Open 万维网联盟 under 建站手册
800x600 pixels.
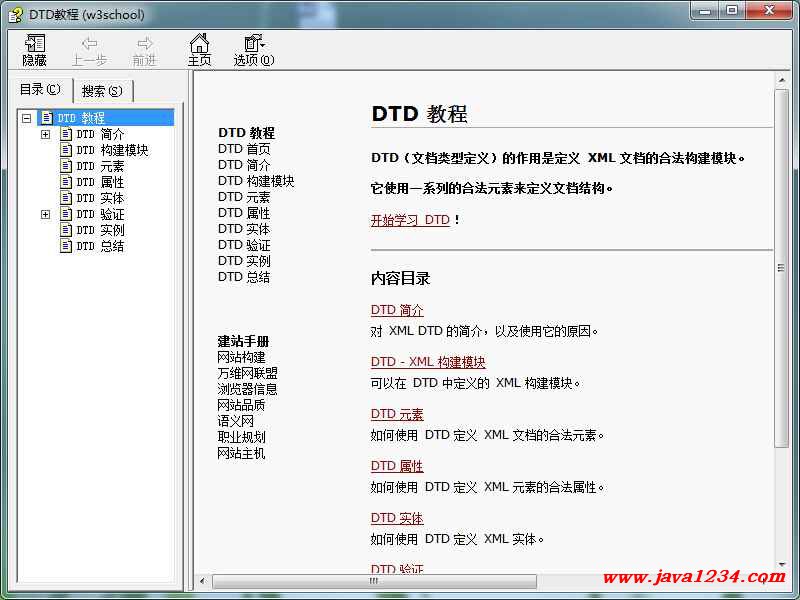(x=247, y=373)
